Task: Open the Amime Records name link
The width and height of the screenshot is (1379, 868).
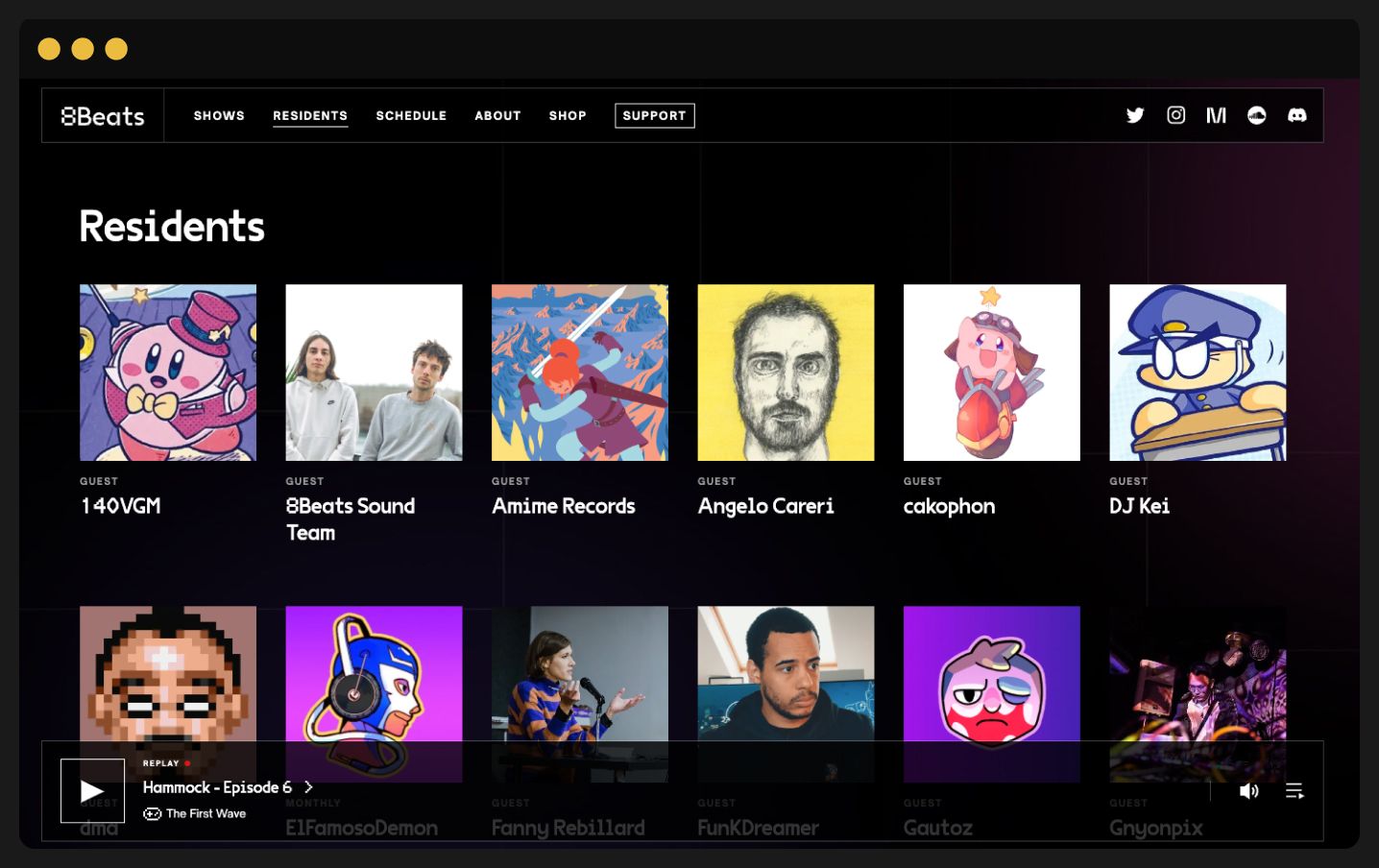Action: [x=564, y=506]
